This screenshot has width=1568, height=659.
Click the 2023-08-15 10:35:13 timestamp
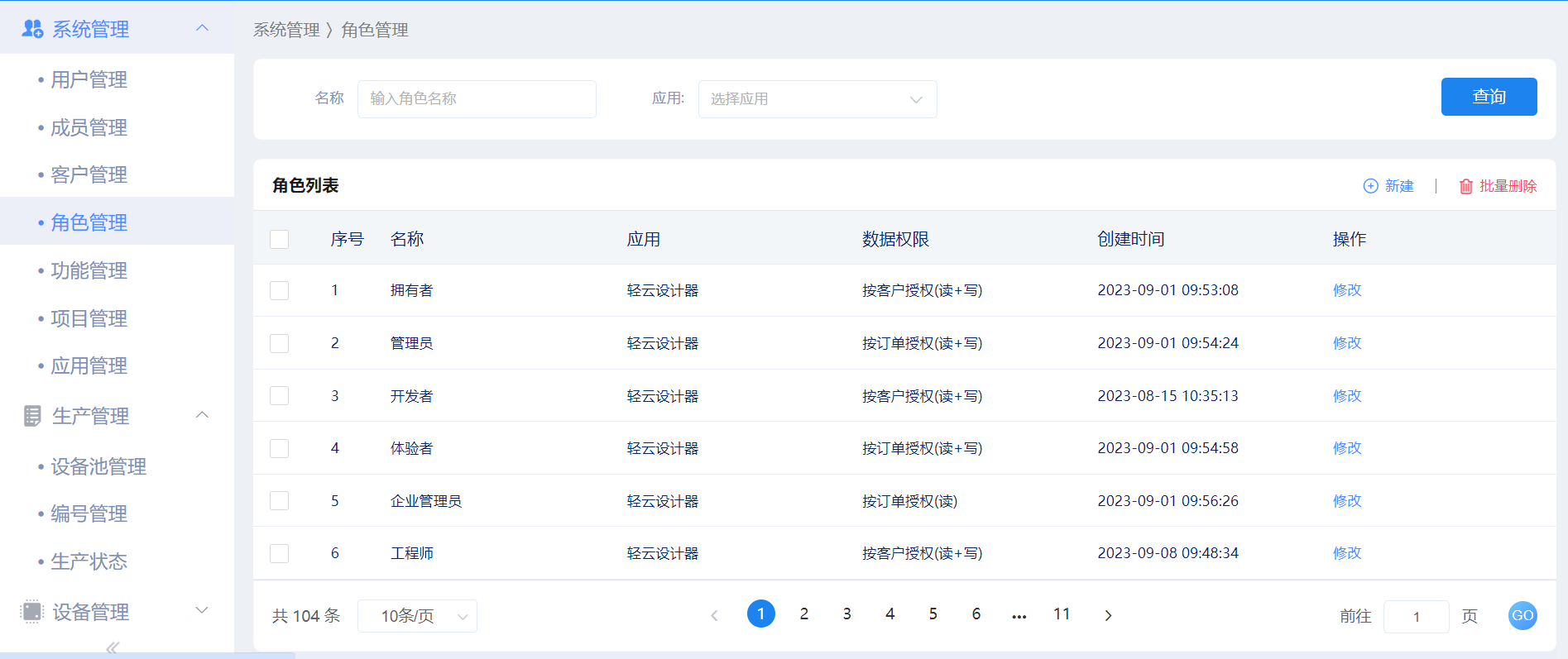pos(1168,396)
